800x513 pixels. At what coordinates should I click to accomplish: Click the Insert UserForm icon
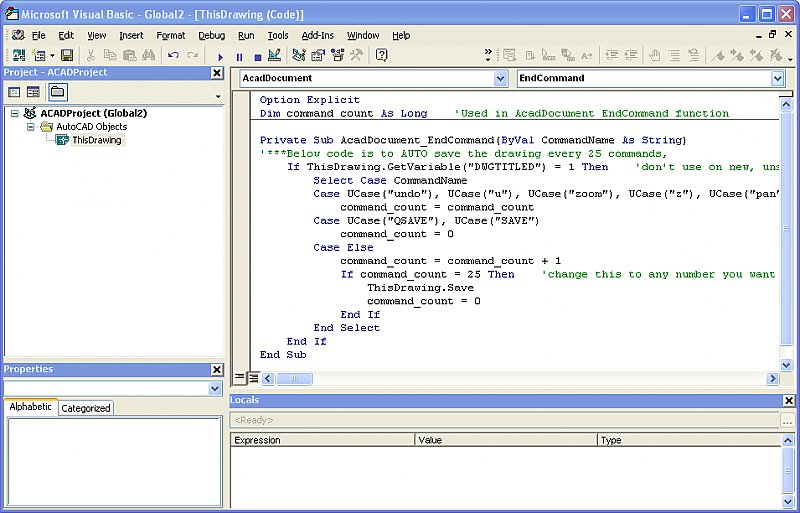[39, 55]
